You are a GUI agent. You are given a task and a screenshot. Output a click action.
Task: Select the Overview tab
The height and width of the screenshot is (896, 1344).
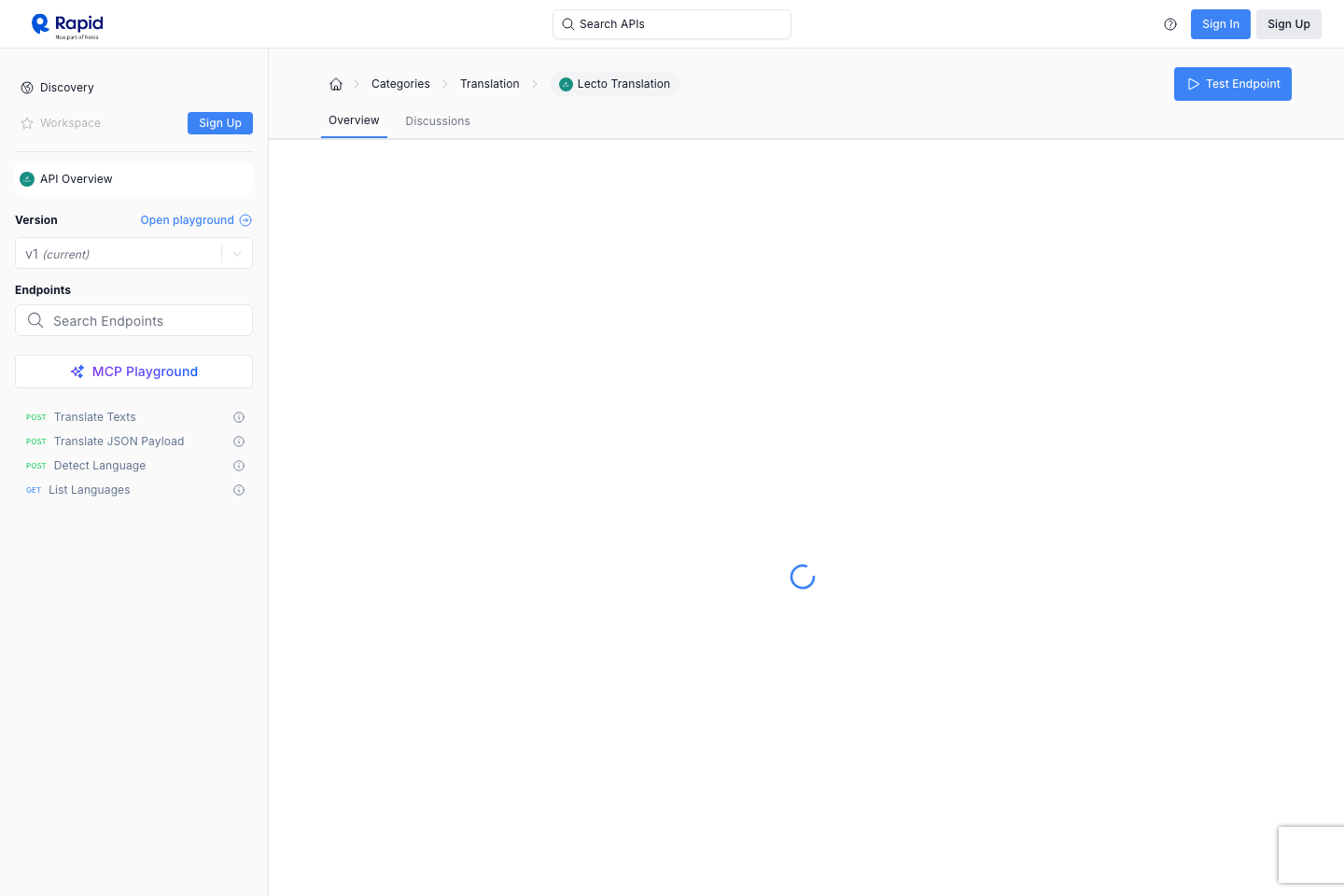pos(354,120)
